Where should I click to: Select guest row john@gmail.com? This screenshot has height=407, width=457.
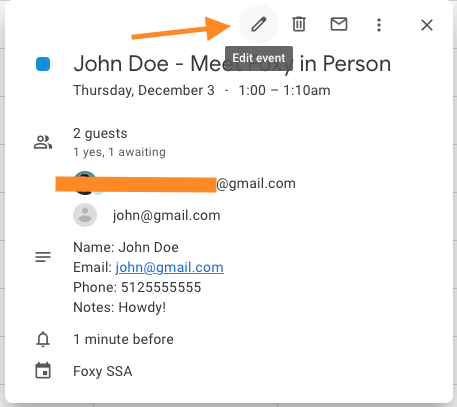[147, 215]
